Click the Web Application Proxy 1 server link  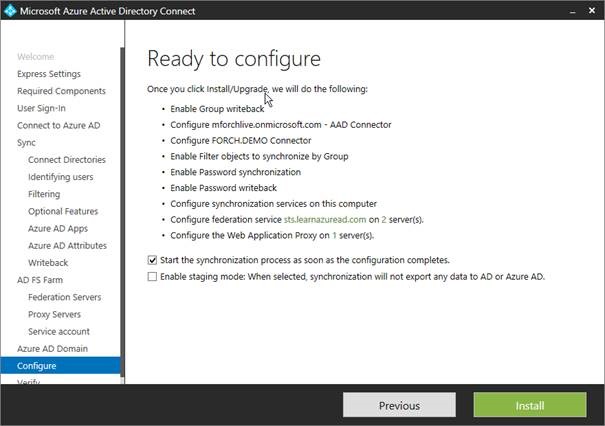[x=334, y=235]
